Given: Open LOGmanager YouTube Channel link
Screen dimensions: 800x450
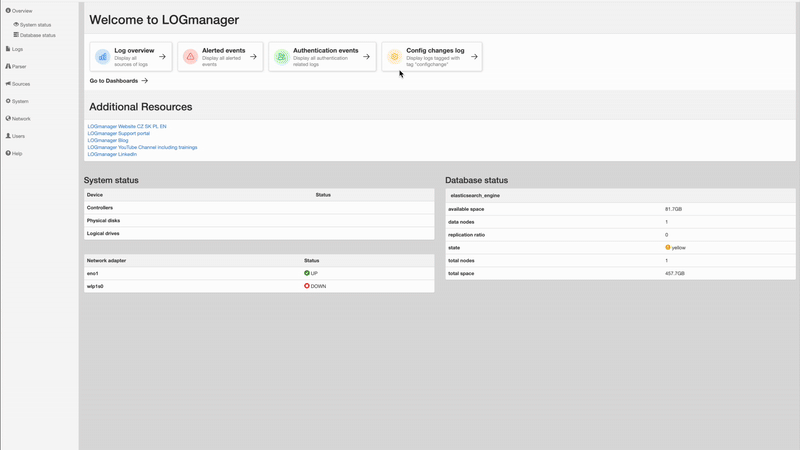Looking at the screenshot, I should pos(142,147).
